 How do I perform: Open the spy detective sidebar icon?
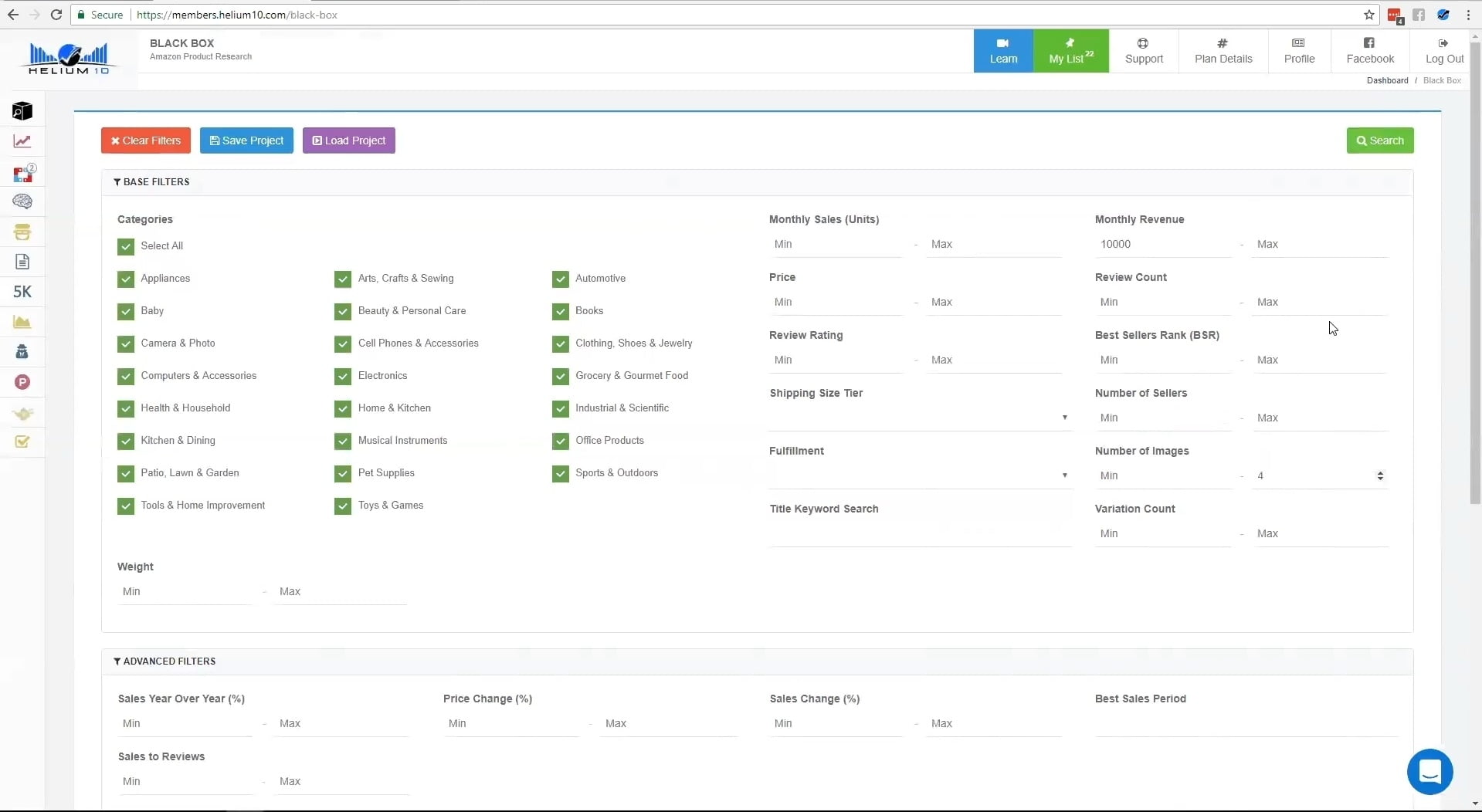click(x=22, y=352)
